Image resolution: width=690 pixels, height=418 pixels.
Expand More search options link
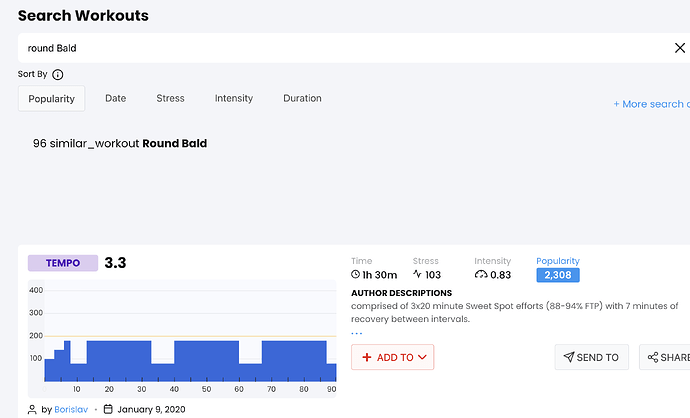650,104
